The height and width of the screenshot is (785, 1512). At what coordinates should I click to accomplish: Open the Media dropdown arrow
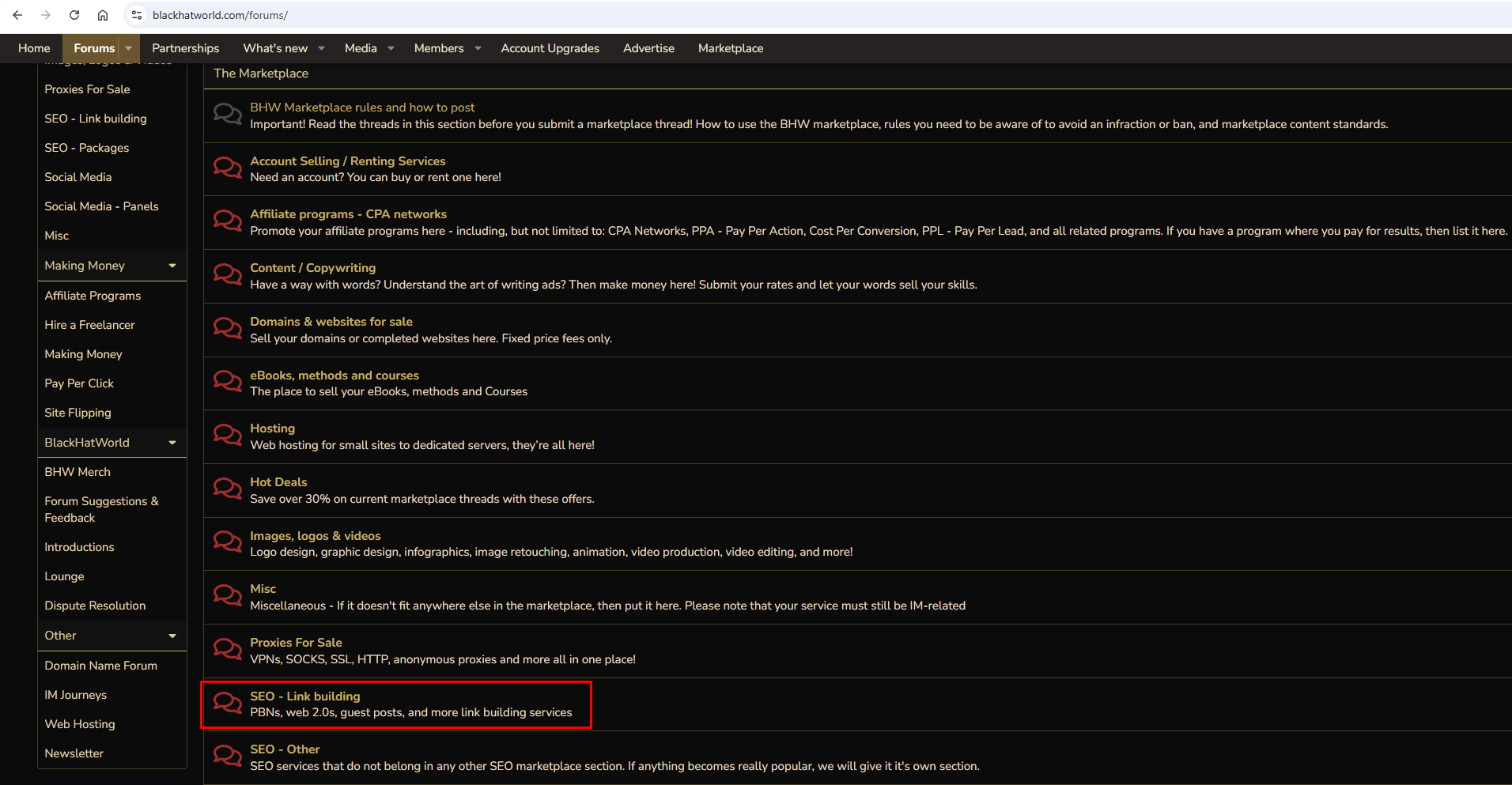click(x=391, y=48)
